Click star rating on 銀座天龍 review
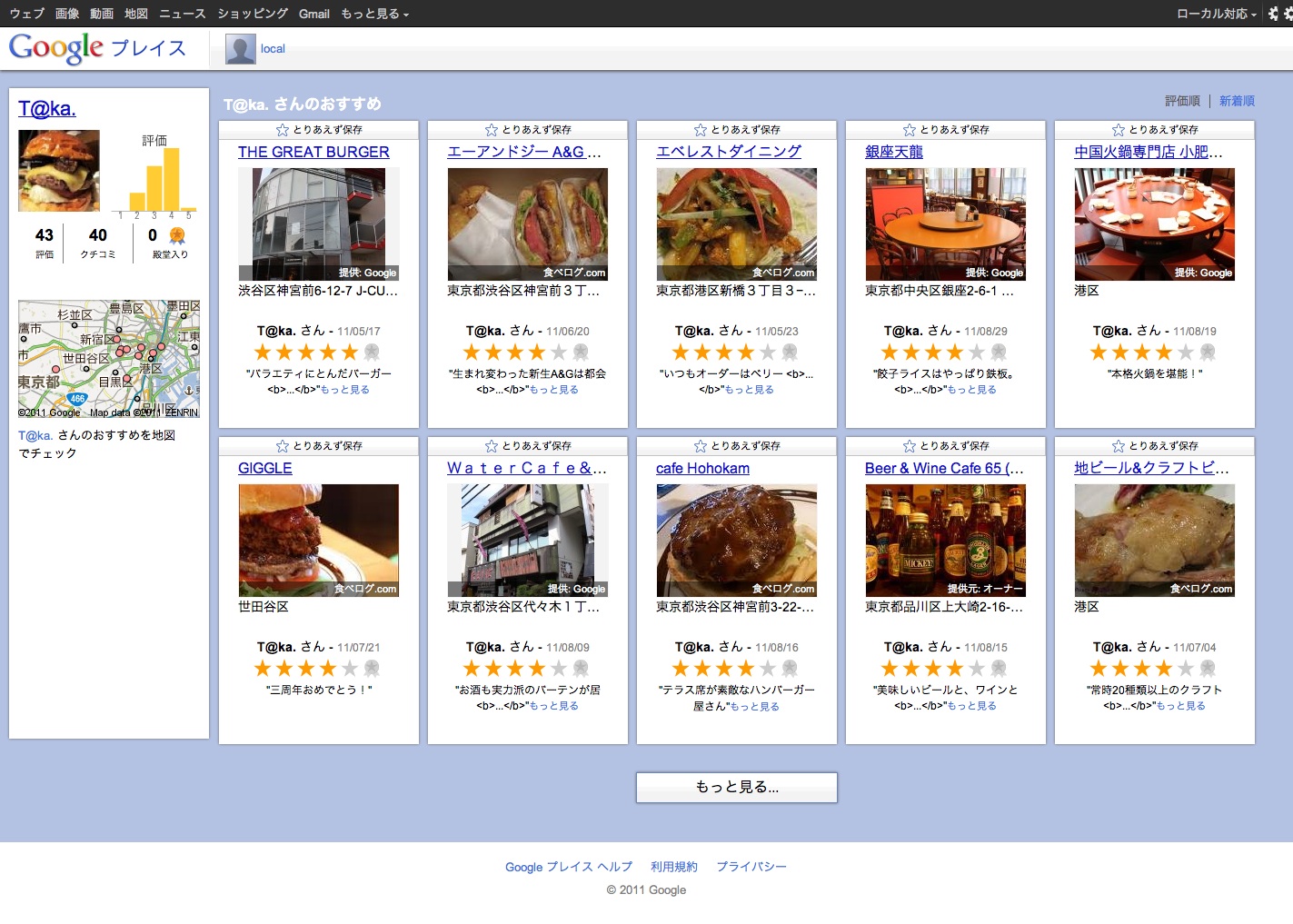 [933, 353]
